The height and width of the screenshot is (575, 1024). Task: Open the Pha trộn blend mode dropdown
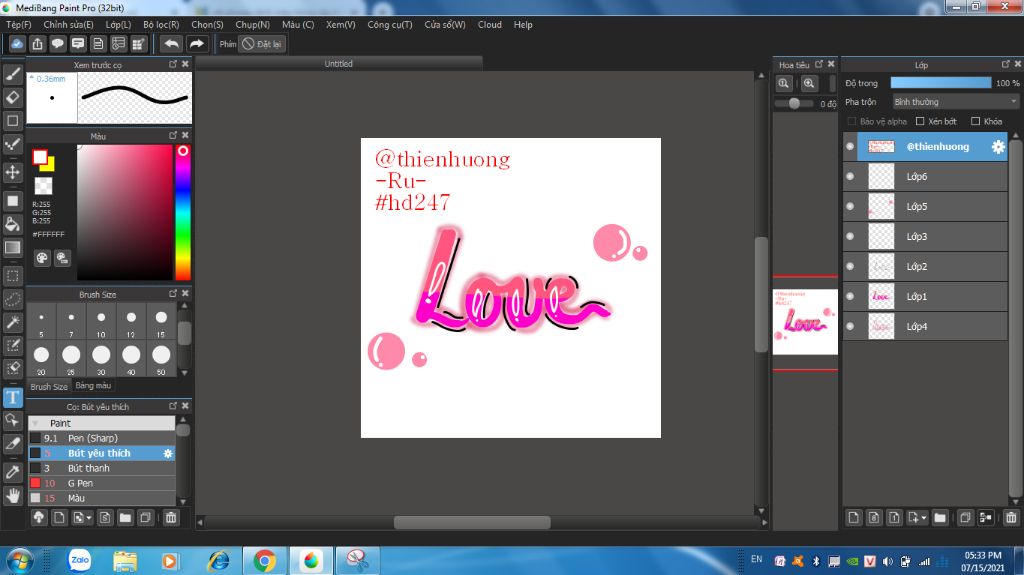[955, 102]
